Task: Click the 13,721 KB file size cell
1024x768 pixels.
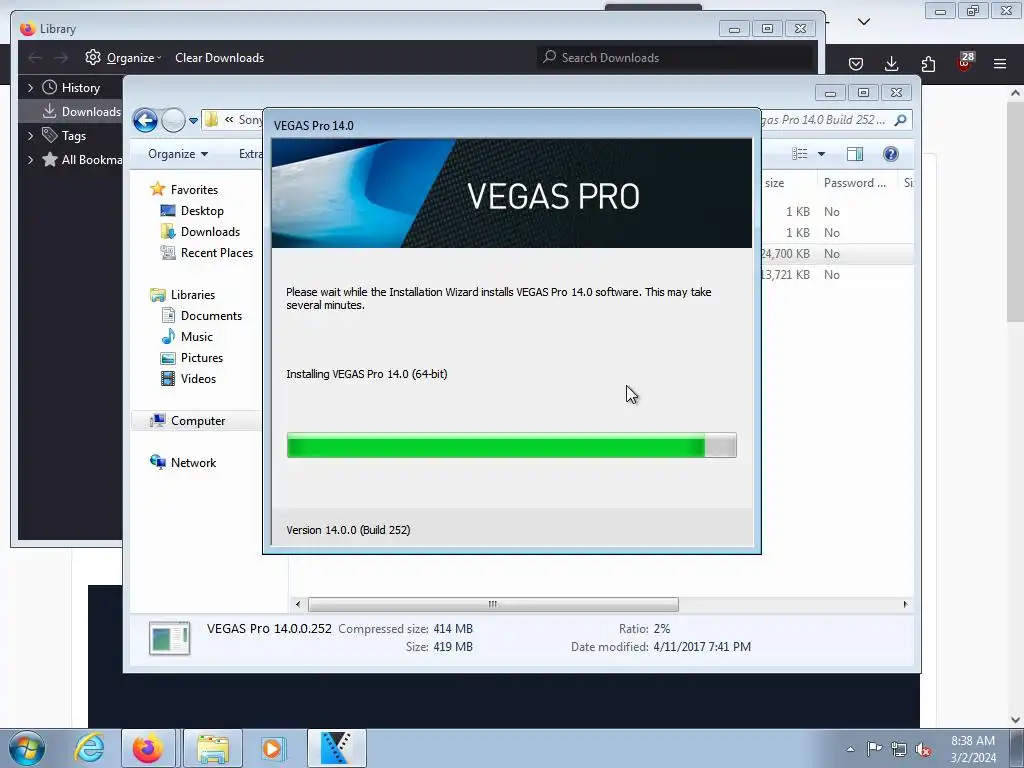Action: (x=785, y=274)
